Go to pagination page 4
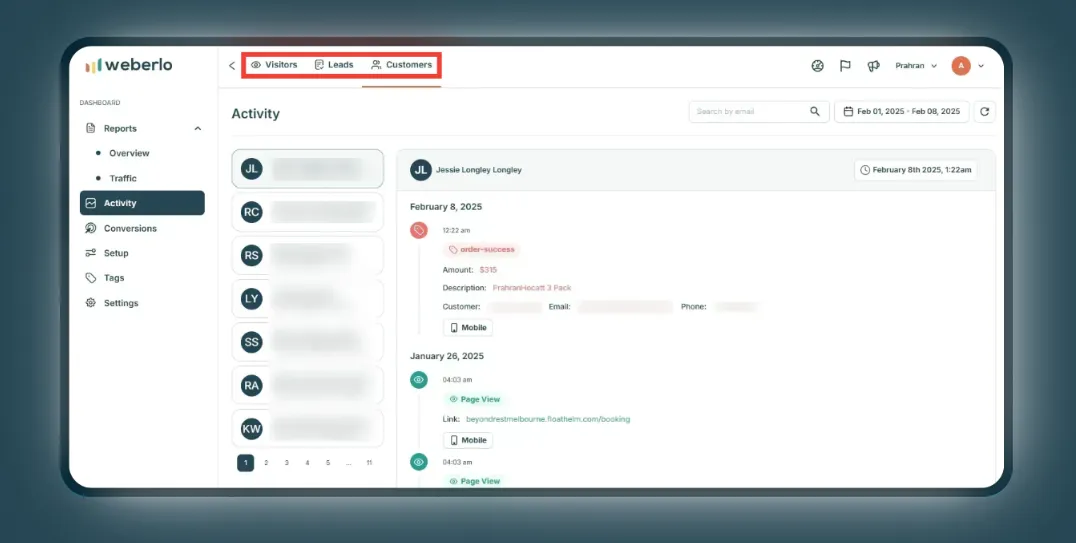1076x543 pixels. (x=307, y=463)
